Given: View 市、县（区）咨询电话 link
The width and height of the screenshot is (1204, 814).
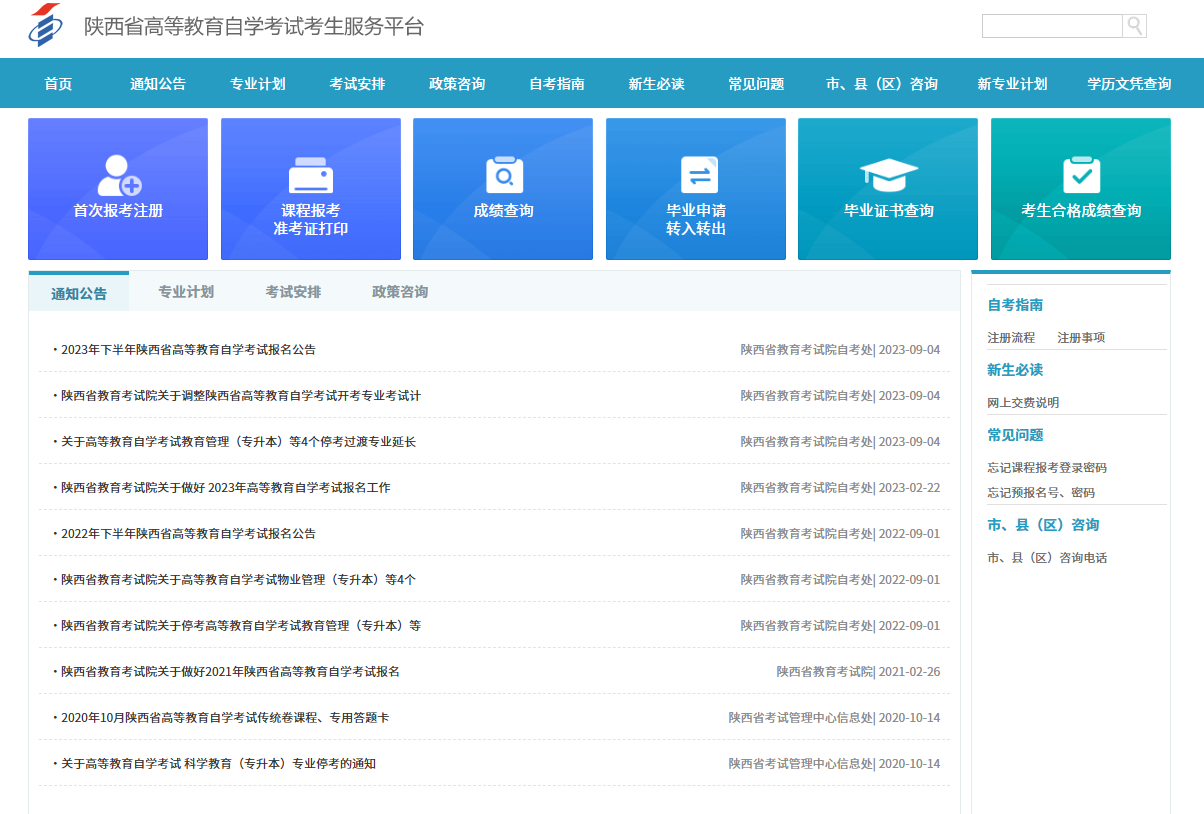Looking at the screenshot, I should tap(1046, 558).
